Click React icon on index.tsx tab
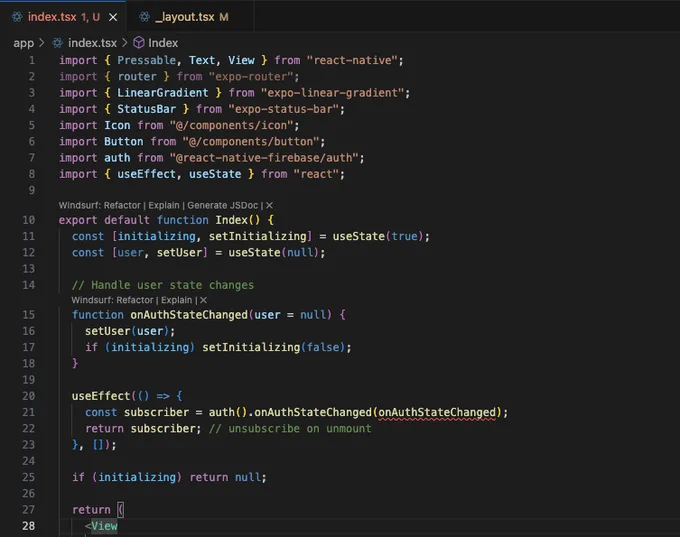Viewport: 680px width, 537px height. point(17,17)
